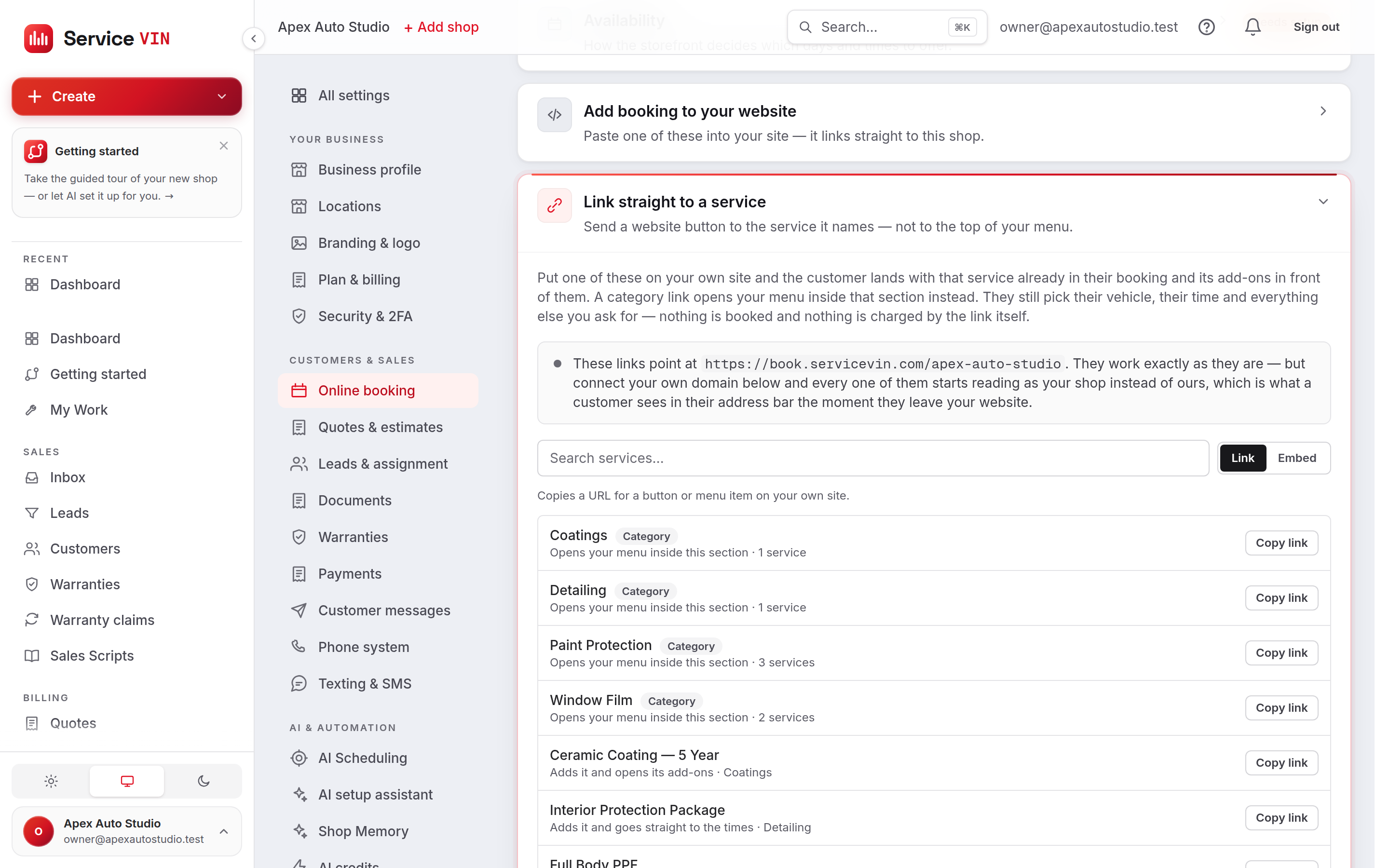The width and height of the screenshot is (1389, 868).
Task: Click the Payments receipt icon
Action: point(299,574)
